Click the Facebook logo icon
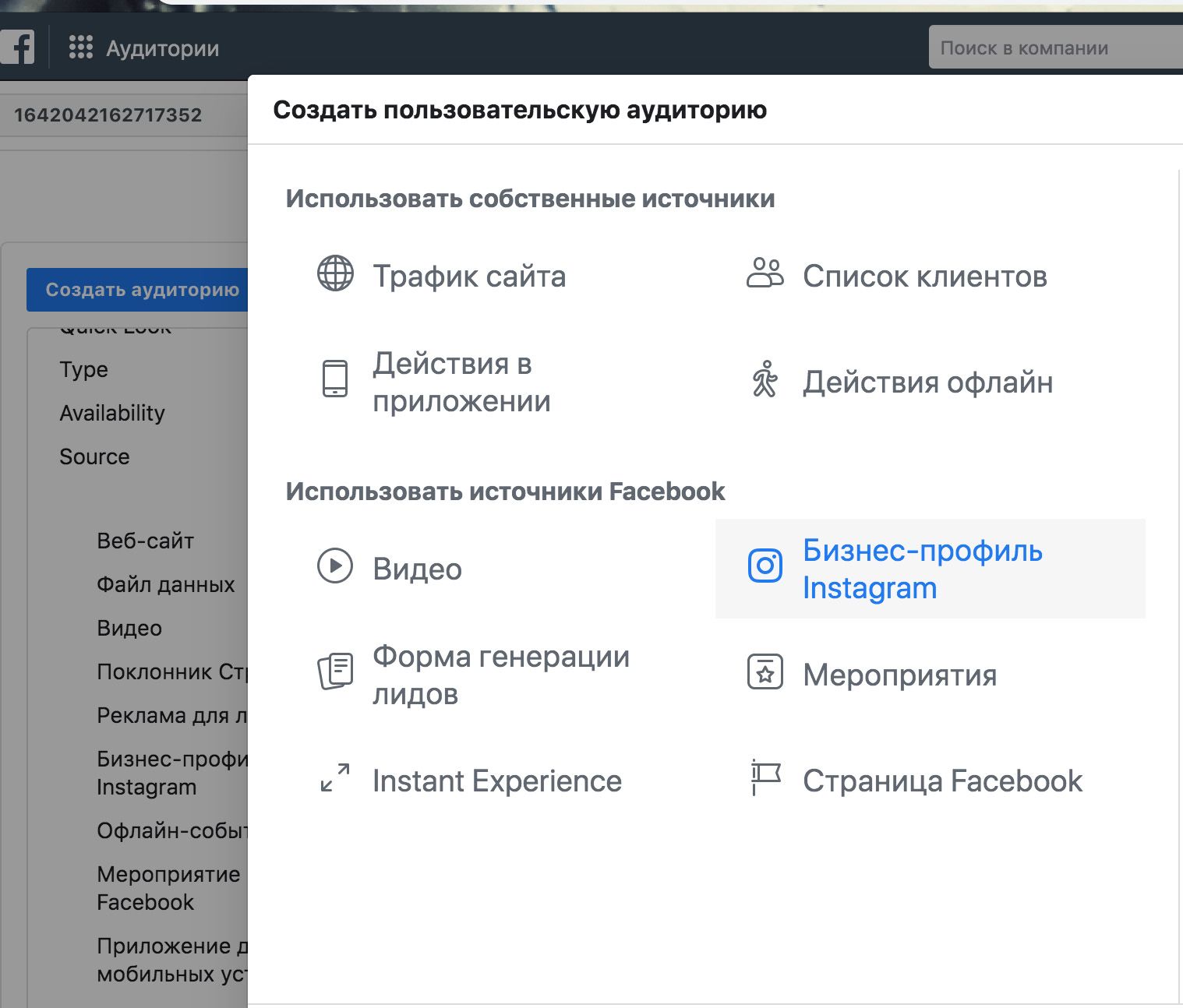 click(x=17, y=48)
